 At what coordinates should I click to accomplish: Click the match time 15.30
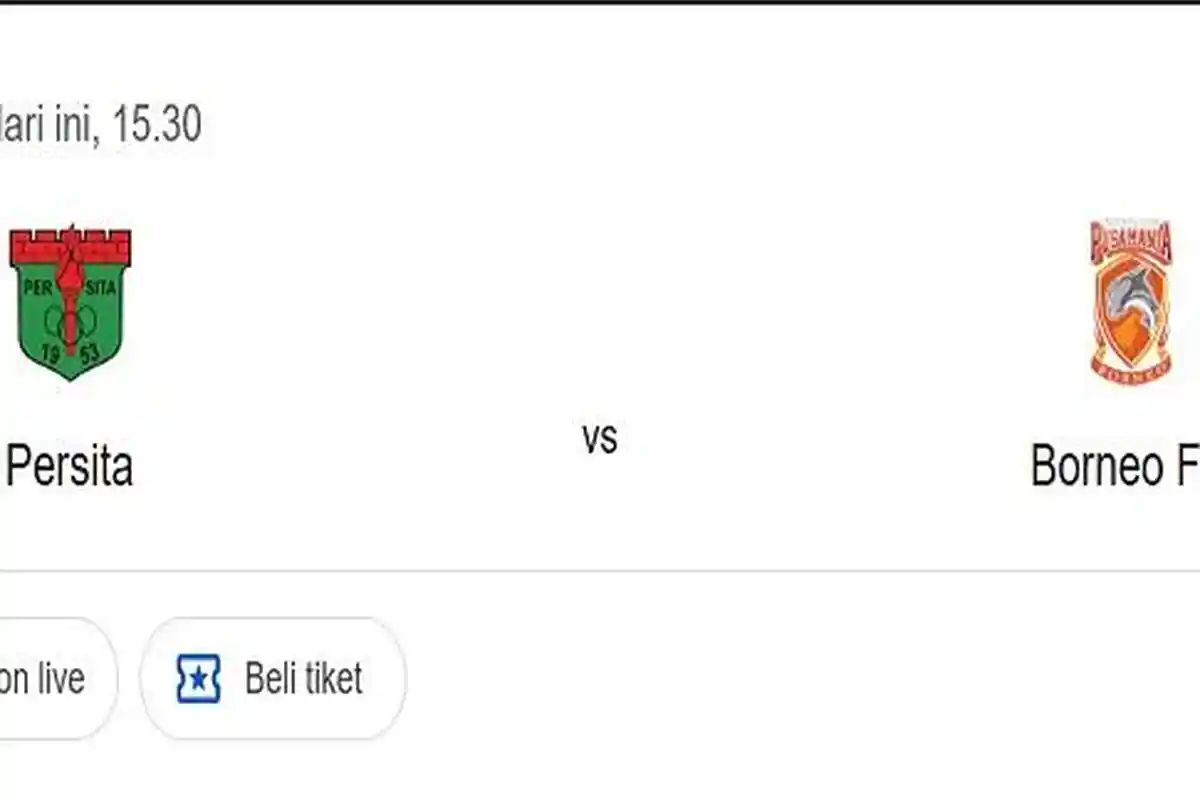point(157,125)
